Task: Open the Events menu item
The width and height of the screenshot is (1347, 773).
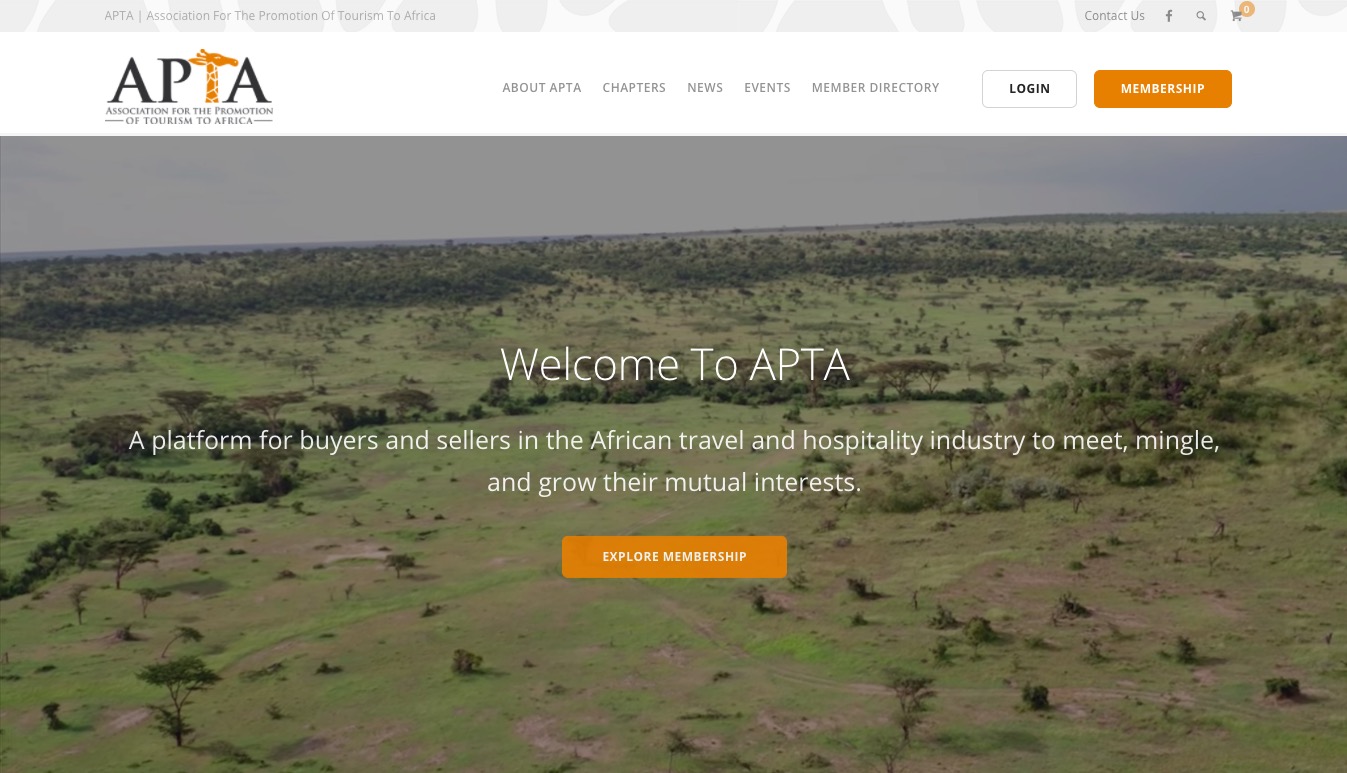Action: pos(767,88)
